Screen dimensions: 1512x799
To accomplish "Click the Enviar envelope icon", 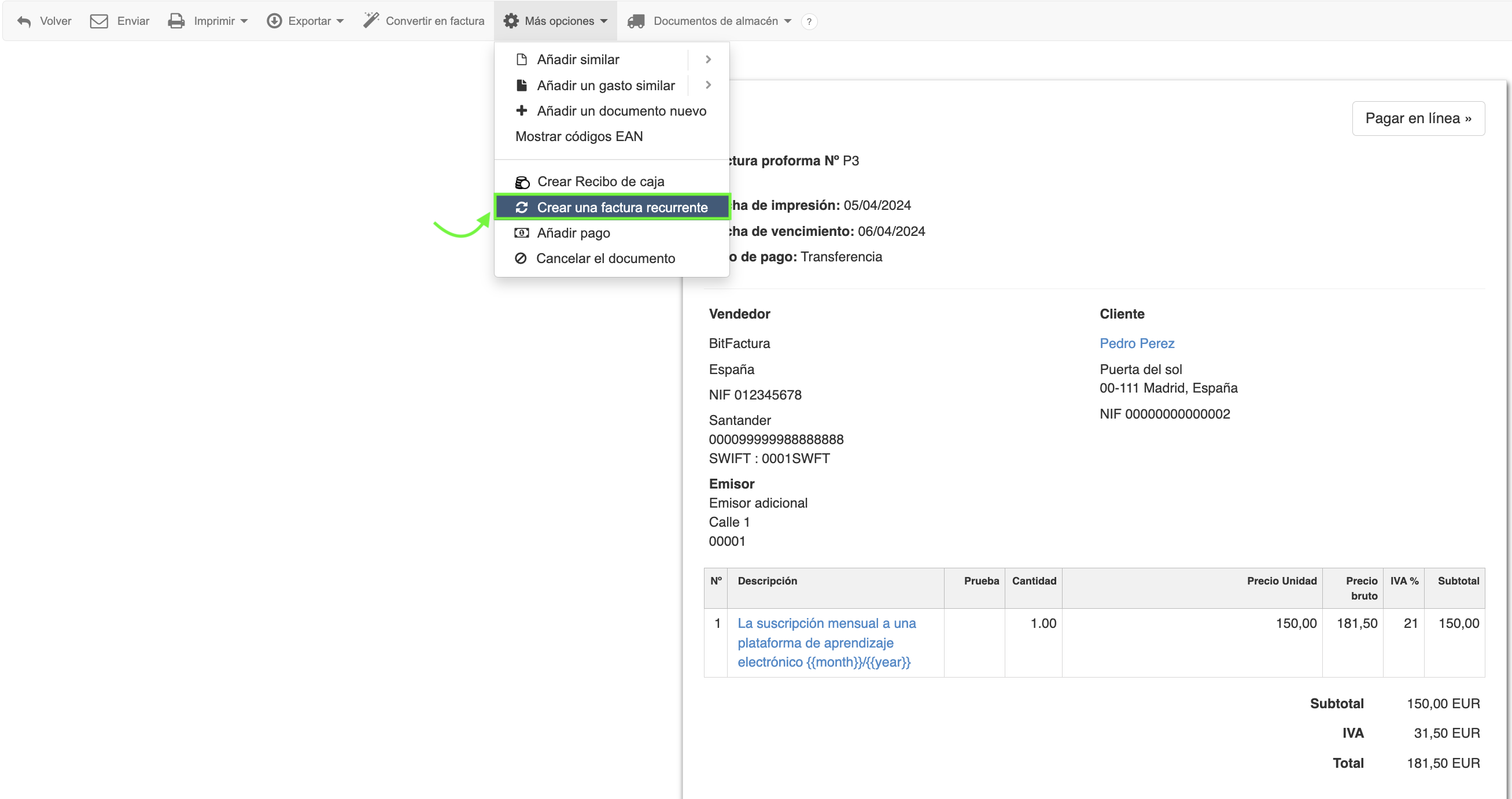I will coord(98,21).
